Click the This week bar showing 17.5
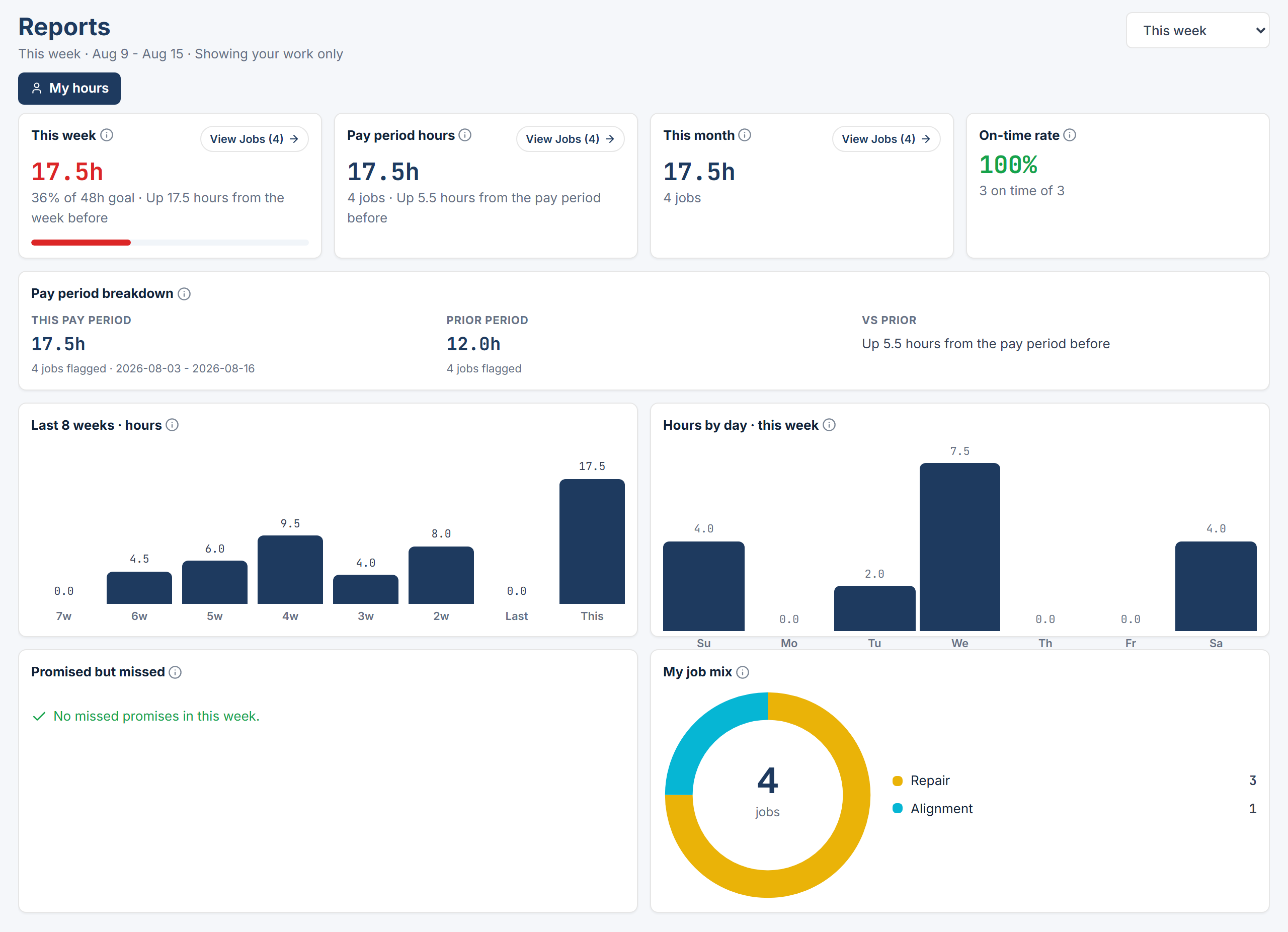The height and width of the screenshot is (932, 1288). click(592, 541)
